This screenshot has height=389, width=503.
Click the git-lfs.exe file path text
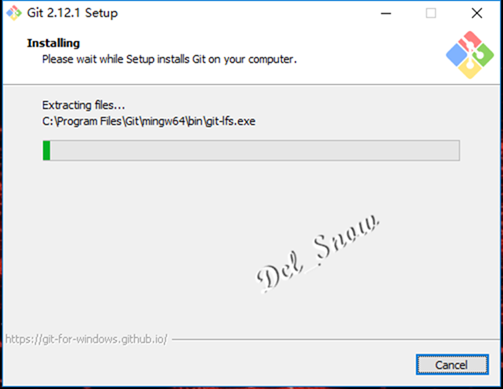tap(149, 121)
